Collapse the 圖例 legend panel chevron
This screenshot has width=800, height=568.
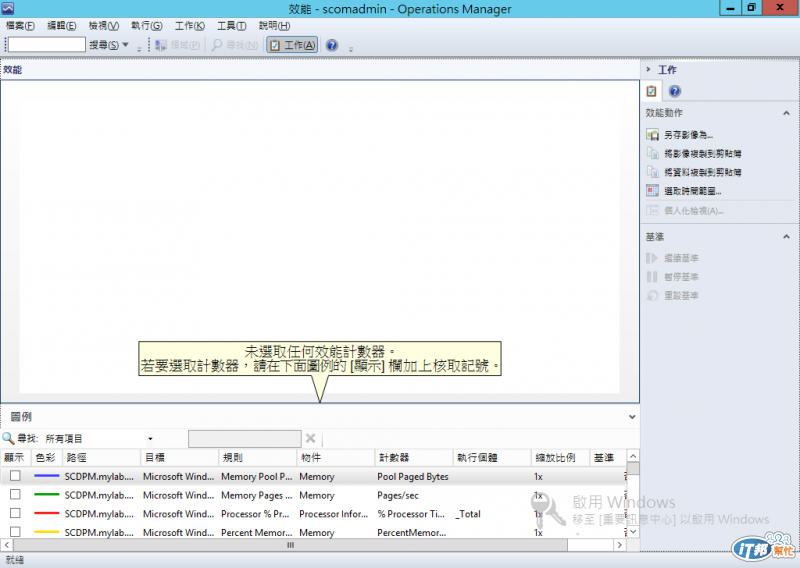632,417
